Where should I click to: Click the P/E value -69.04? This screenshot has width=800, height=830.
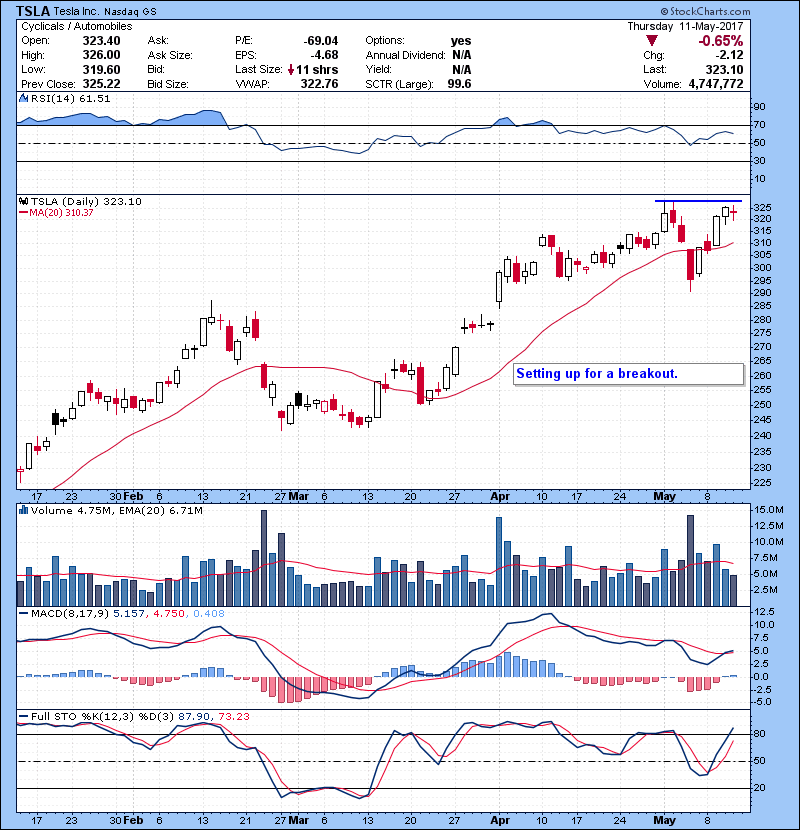pyautogui.click(x=320, y=41)
